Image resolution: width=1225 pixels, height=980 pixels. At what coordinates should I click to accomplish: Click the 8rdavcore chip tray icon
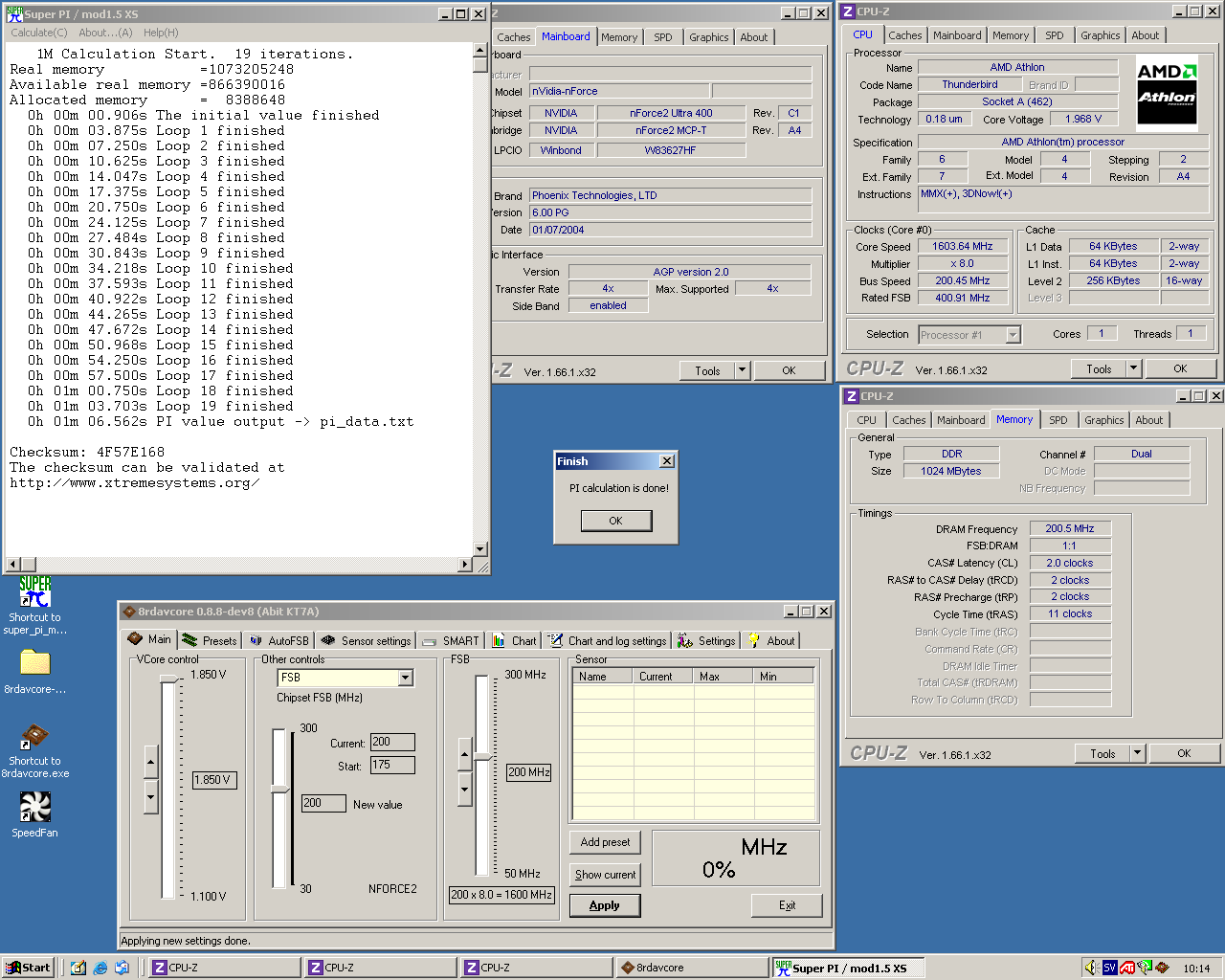click(1163, 968)
